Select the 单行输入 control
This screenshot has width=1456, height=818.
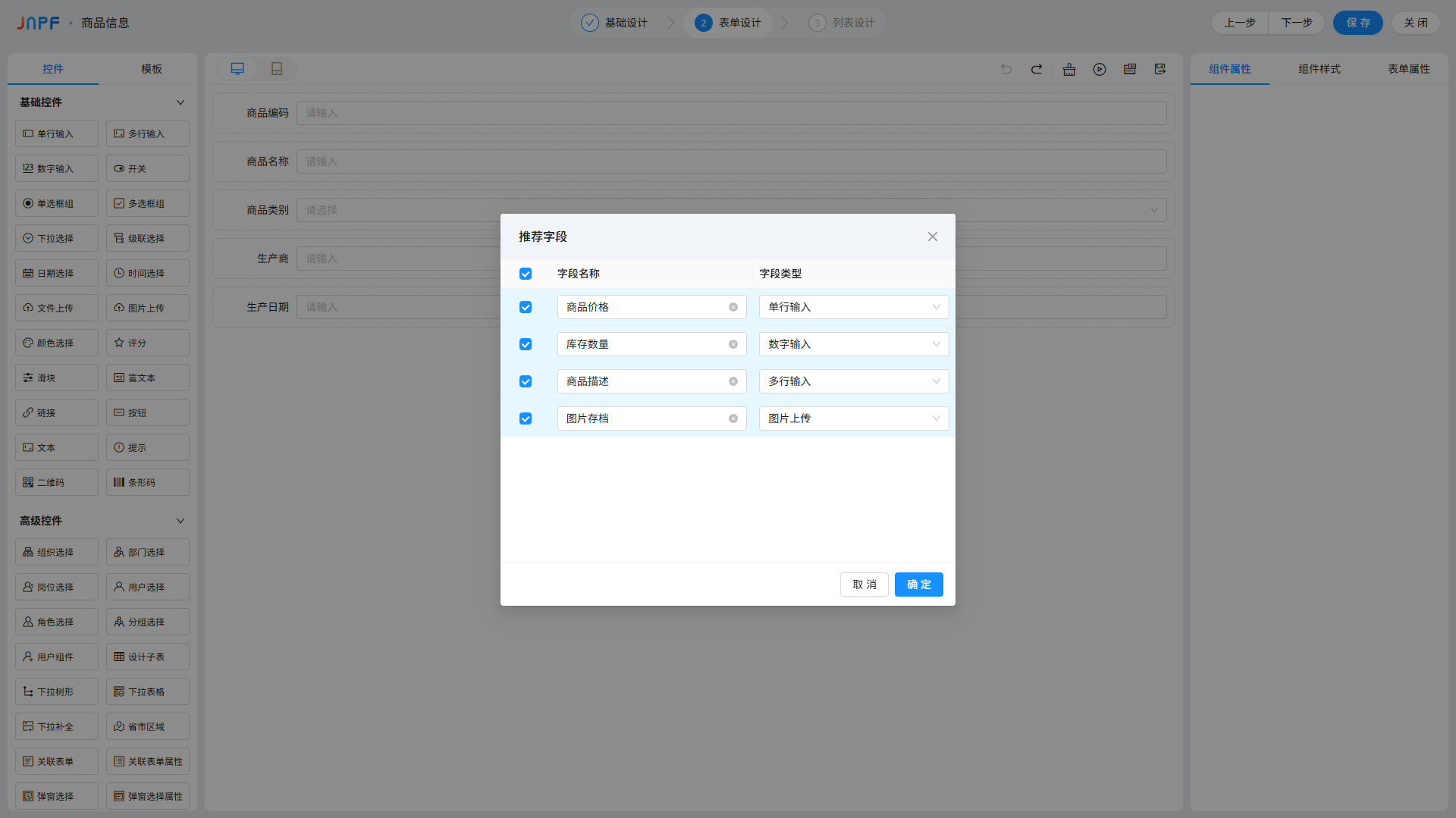[57, 133]
